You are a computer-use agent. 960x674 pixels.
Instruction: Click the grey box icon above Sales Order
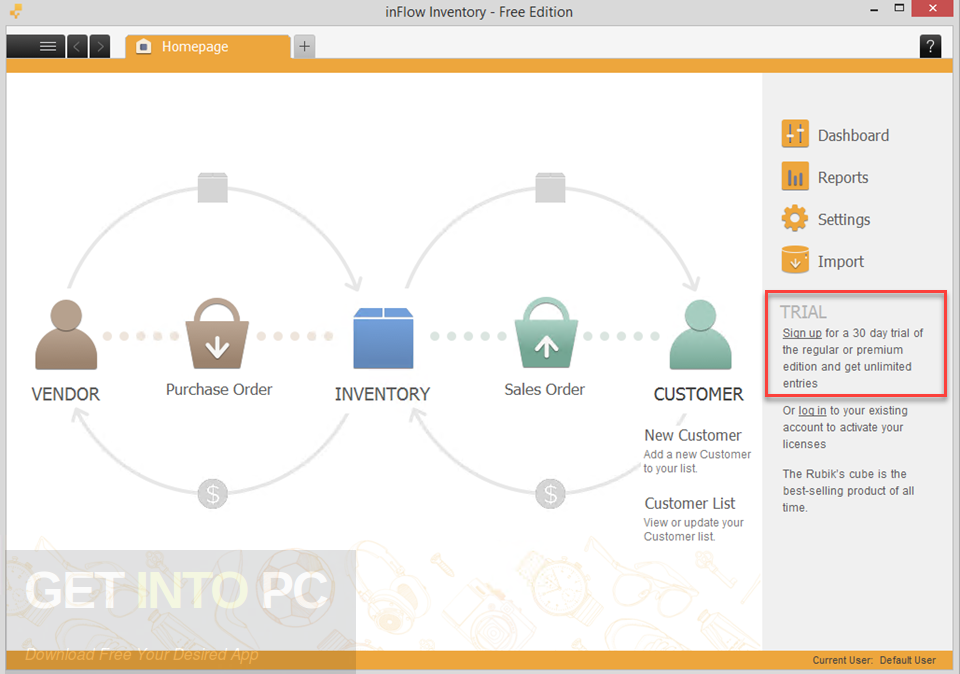pyautogui.click(x=550, y=187)
